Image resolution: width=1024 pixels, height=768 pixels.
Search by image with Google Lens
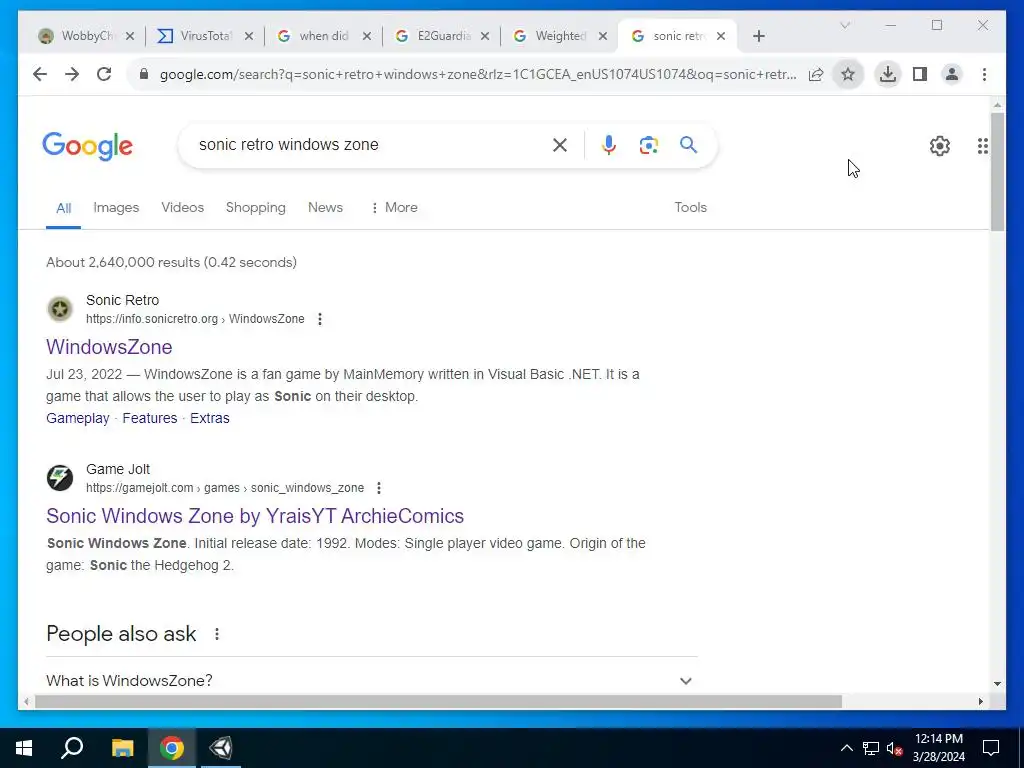[x=648, y=145]
